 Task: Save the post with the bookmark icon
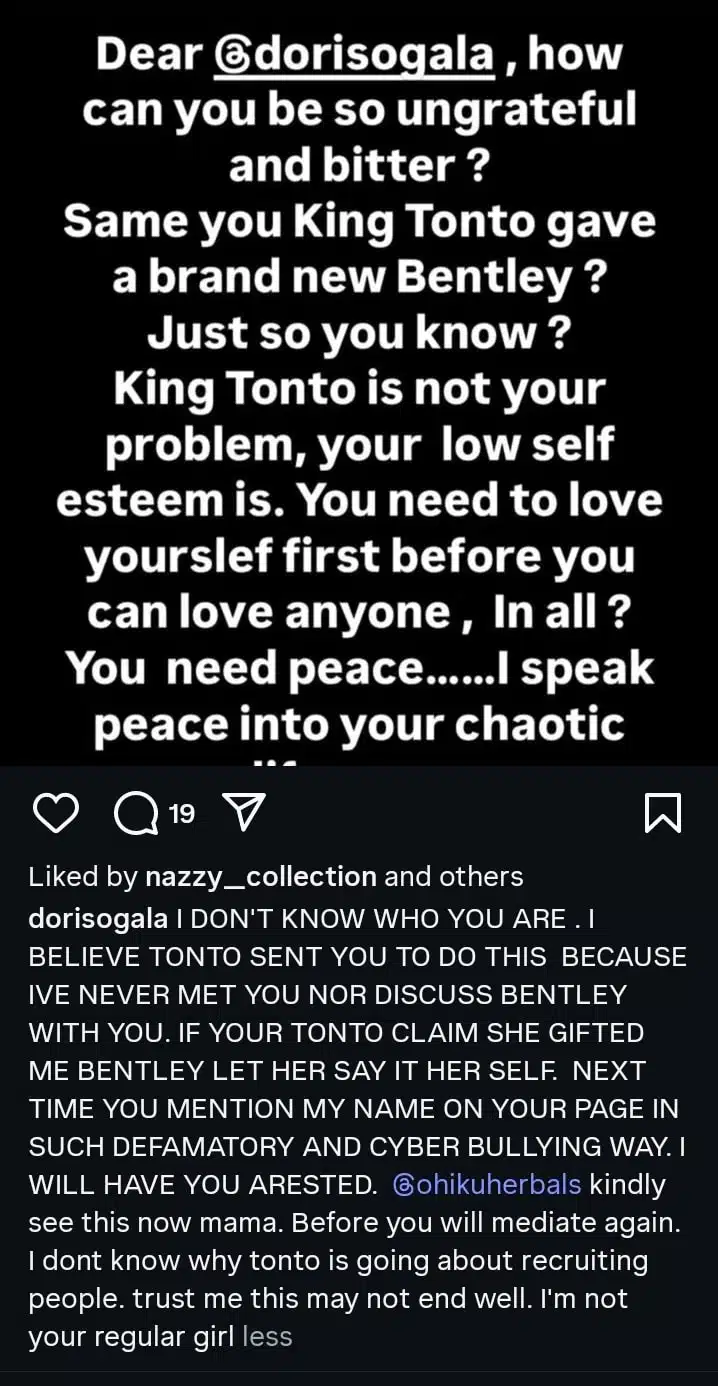tap(663, 814)
